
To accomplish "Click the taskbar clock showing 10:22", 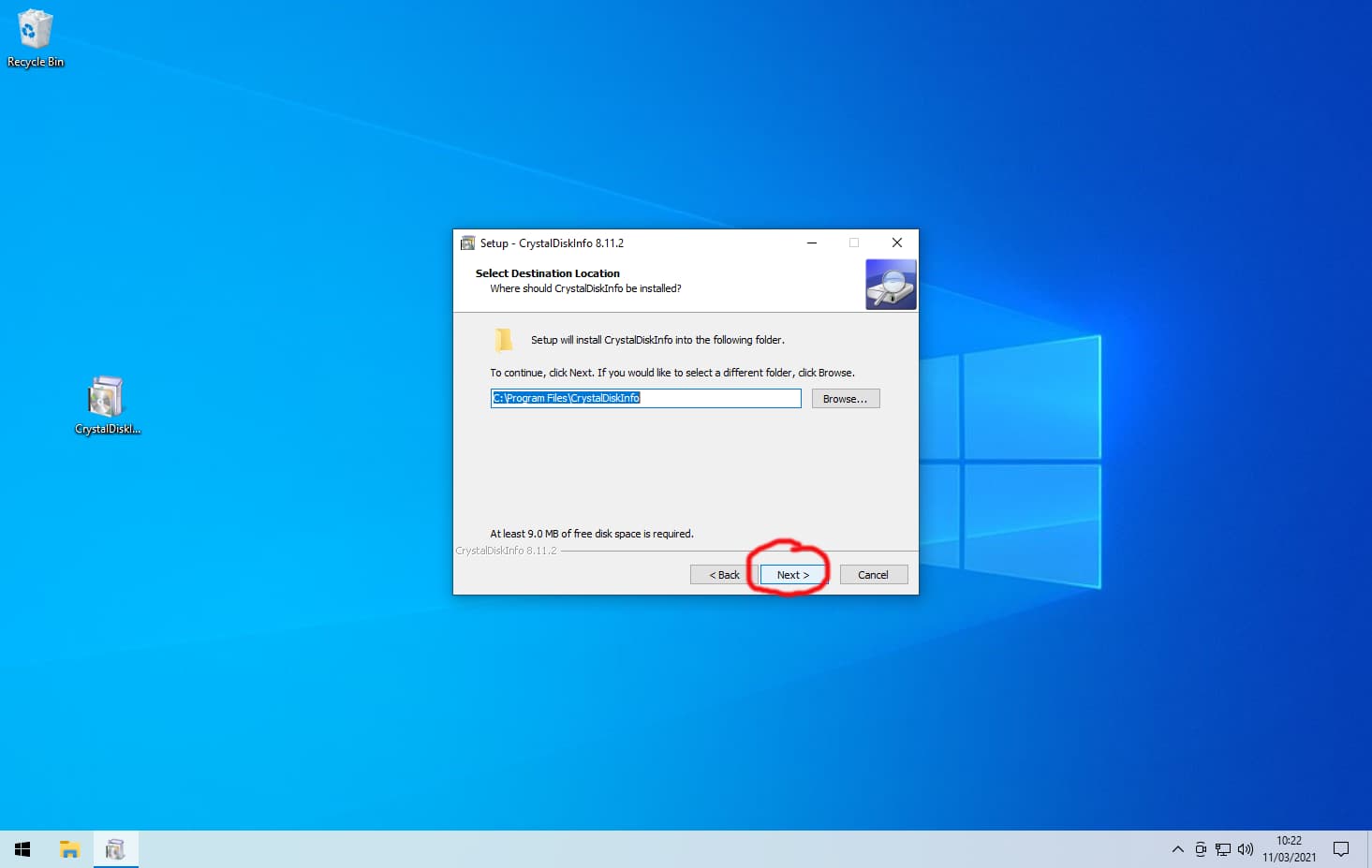I will click(1289, 849).
